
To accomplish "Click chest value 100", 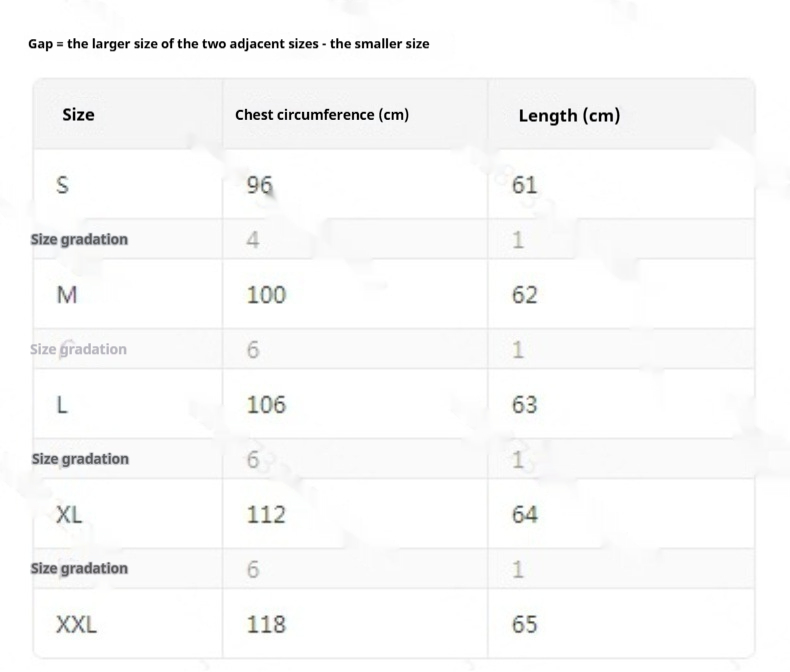I will [x=266, y=295].
